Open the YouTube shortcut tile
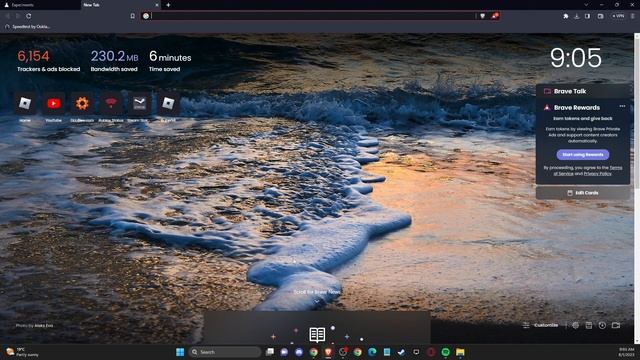The image size is (640, 360). point(53,104)
